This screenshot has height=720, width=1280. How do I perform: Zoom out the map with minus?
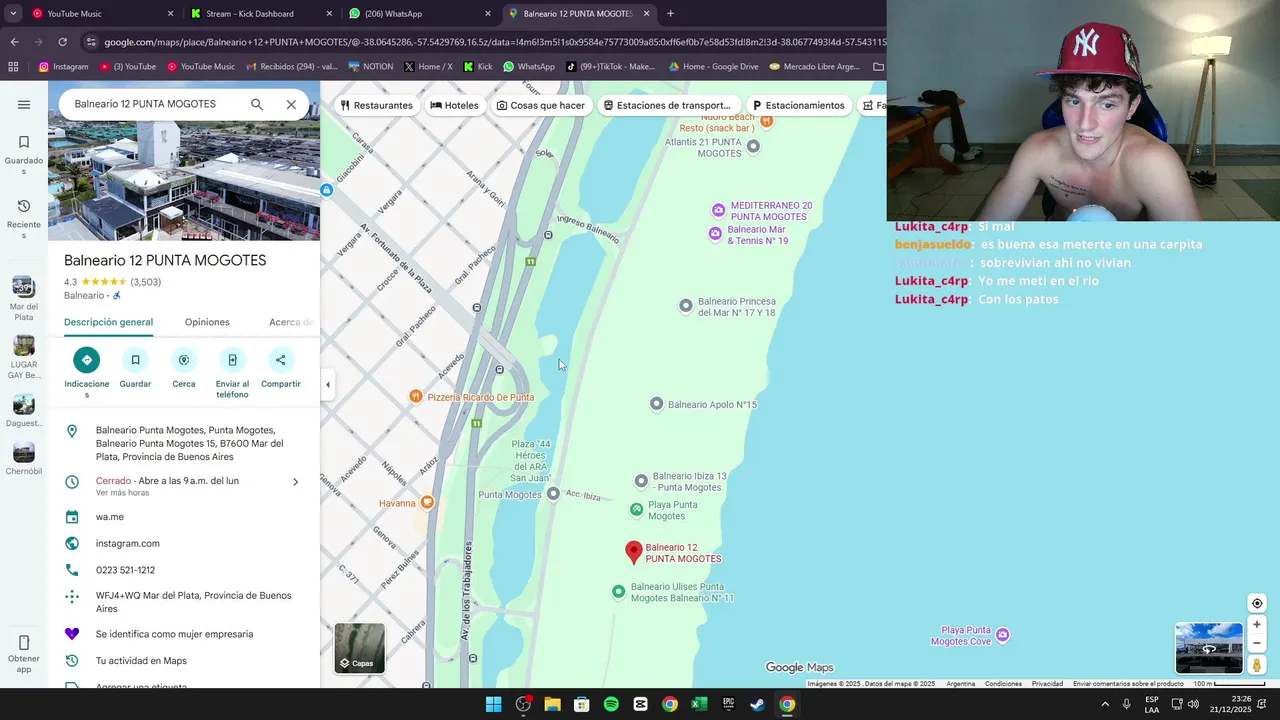point(1257,643)
